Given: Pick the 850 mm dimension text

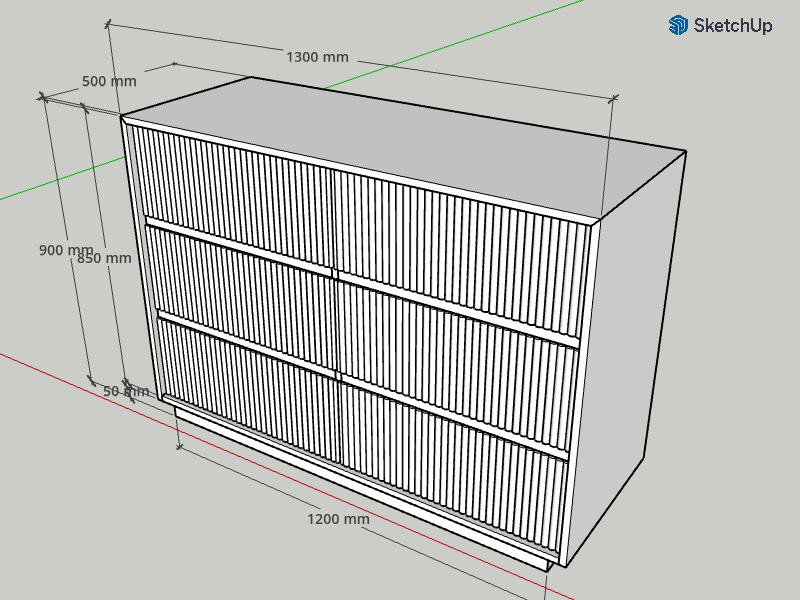Looking at the screenshot, I should 104,257.
